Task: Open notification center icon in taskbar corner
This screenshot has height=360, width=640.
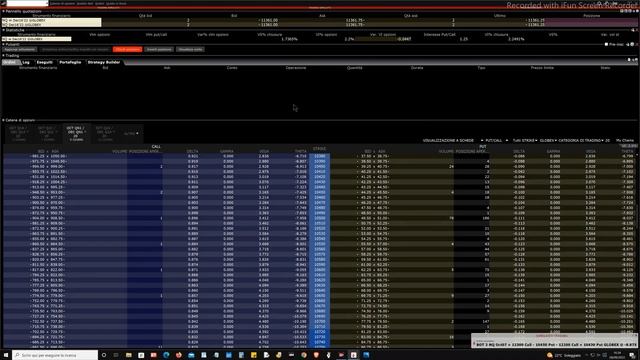Action: coord(632,355)
